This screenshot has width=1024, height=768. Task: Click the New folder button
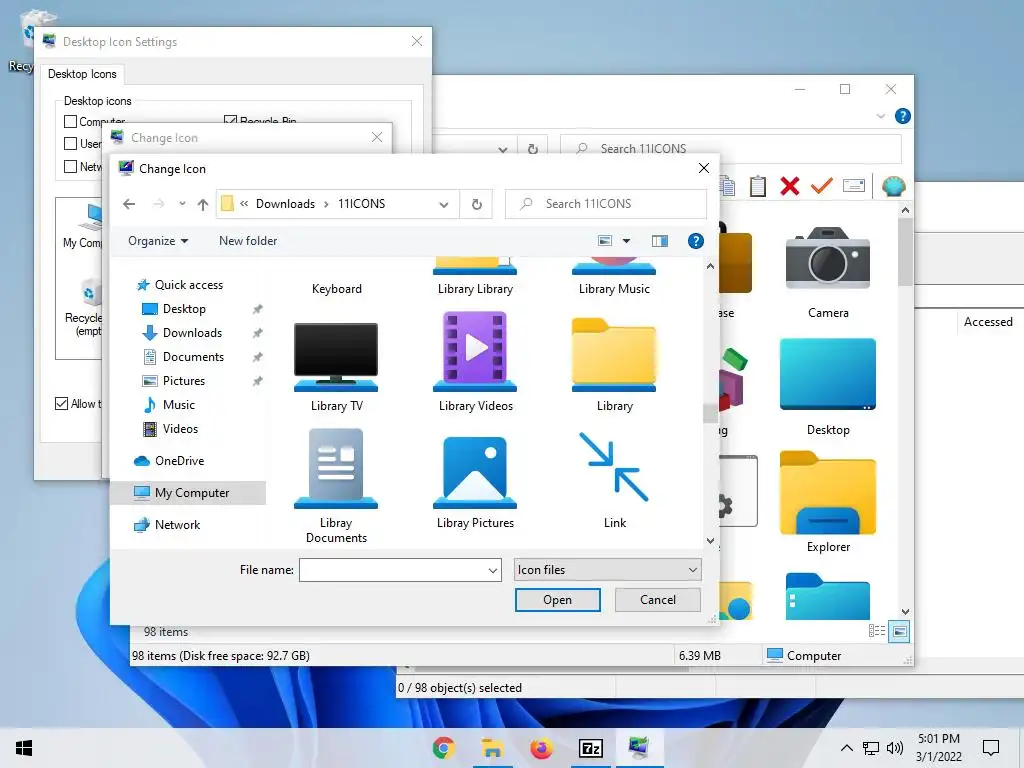[x=248, y=241]
